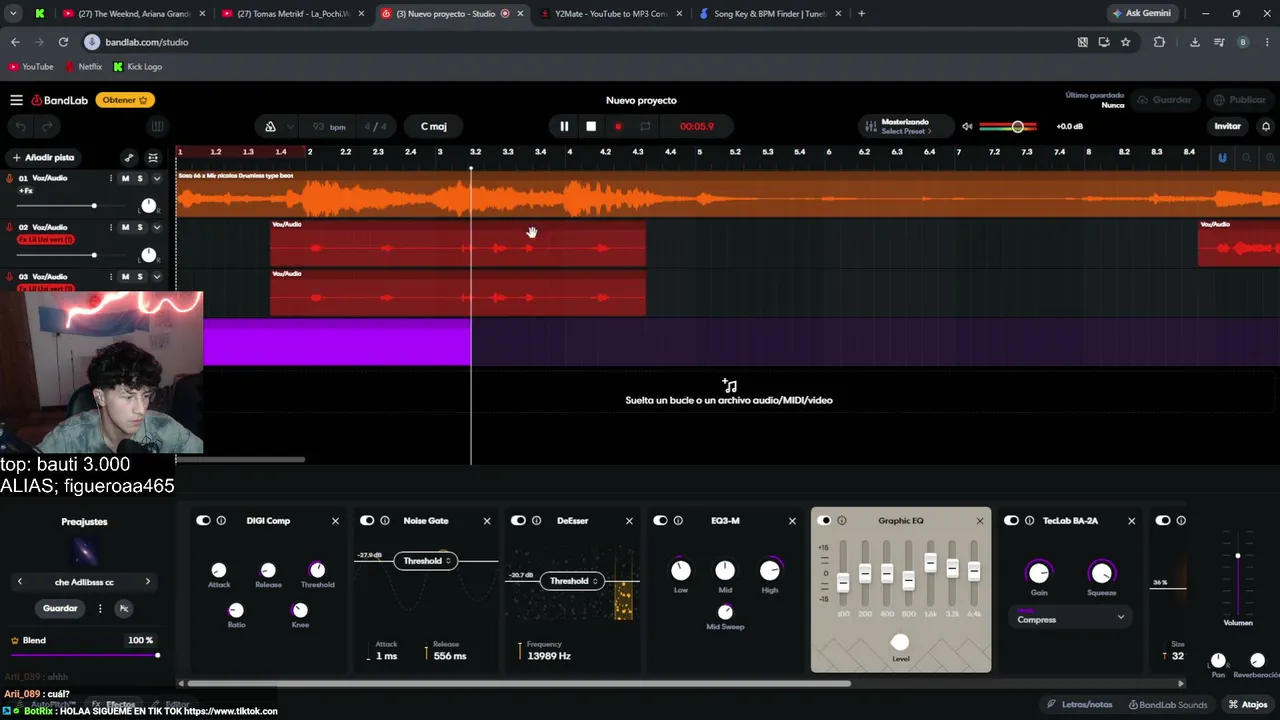Open the Compress mode dropdown in TecLab BA-2A
The width and height of the screenshot is (1280, 720).
point(1070,618)
